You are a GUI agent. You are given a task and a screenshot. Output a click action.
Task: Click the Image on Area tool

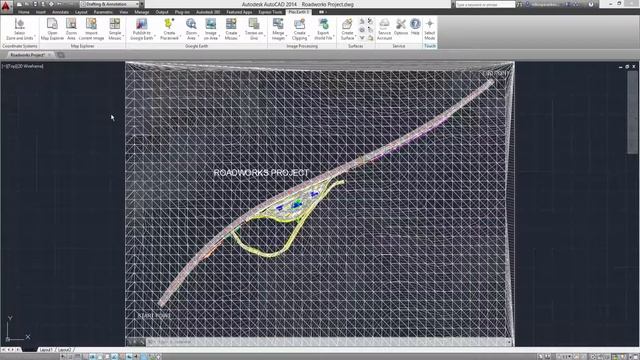pos(211,29)
